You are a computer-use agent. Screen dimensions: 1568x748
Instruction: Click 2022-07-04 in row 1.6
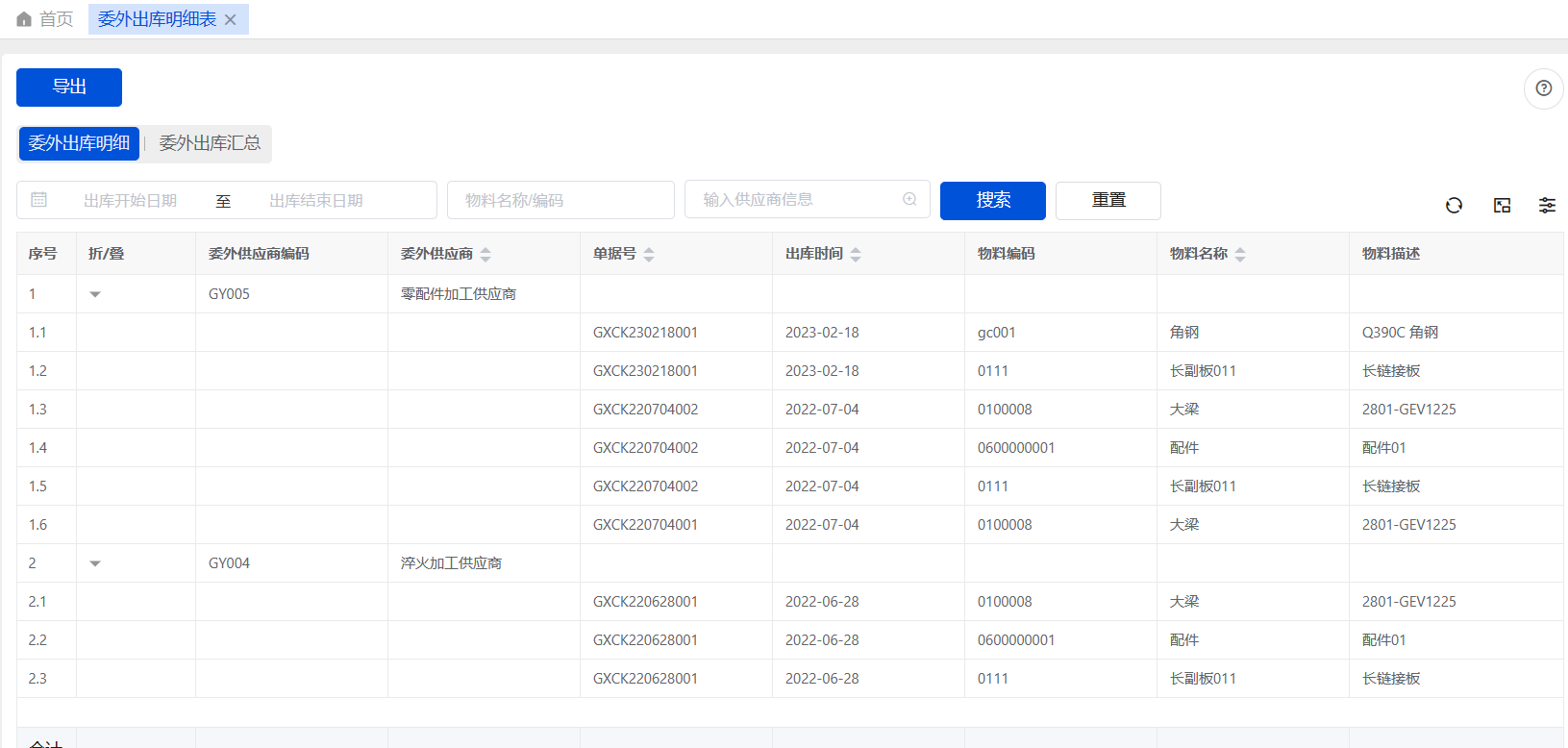click(822, 525)
